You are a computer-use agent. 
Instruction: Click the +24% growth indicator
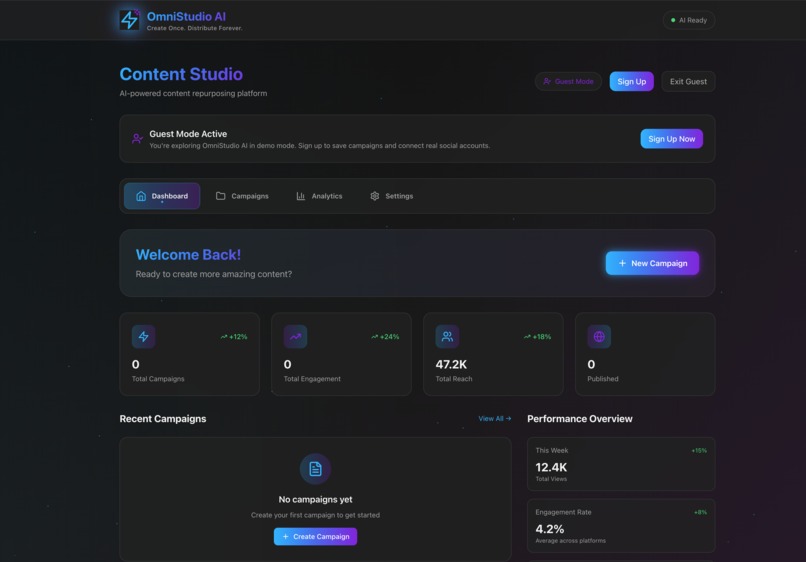click(385, 337)
